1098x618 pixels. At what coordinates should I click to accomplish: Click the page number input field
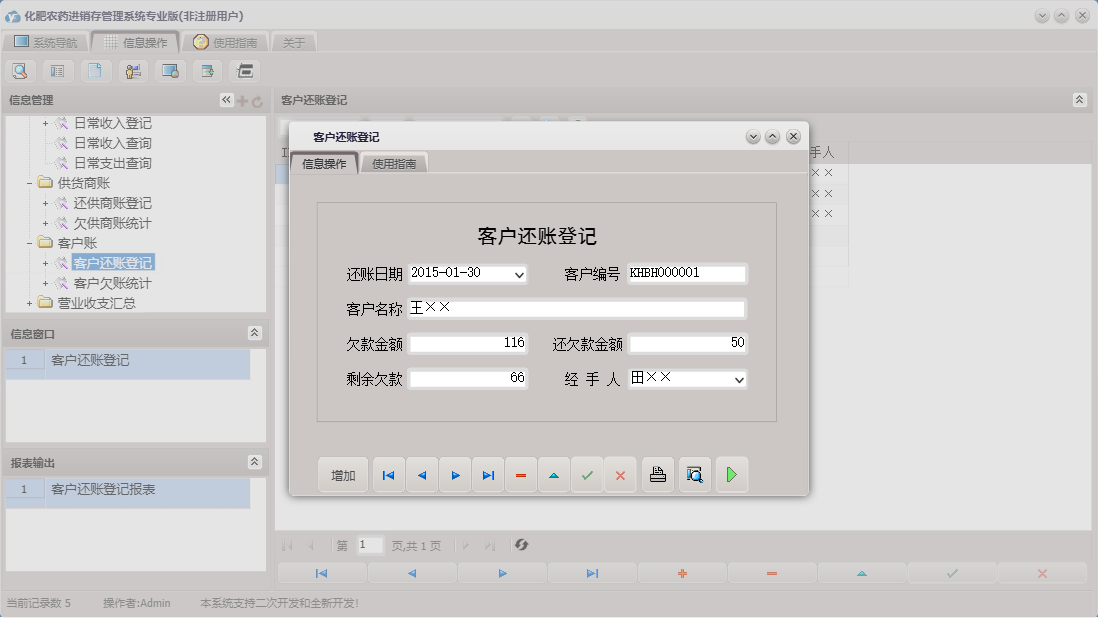(x=368, y=545)
